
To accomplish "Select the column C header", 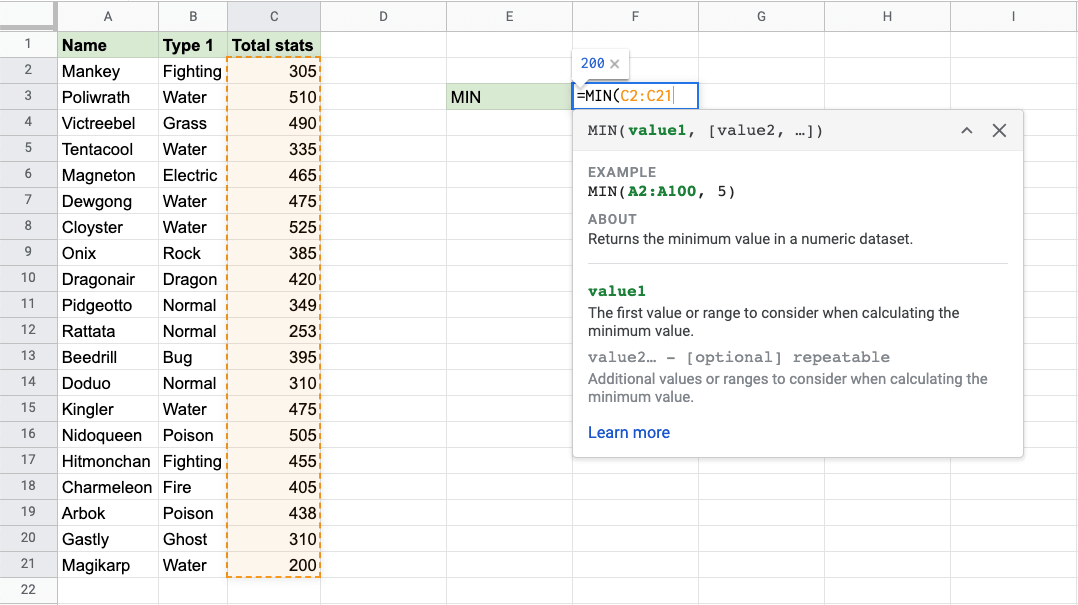I will tap(273, 15).
